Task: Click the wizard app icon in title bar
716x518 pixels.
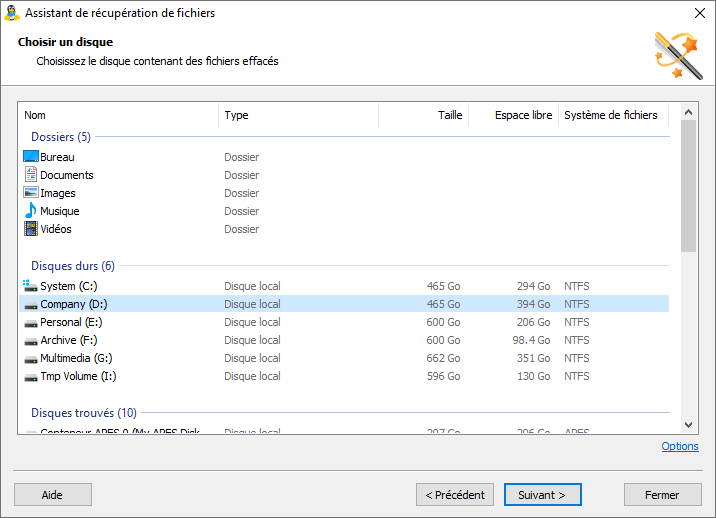Action: coord(12,13)
